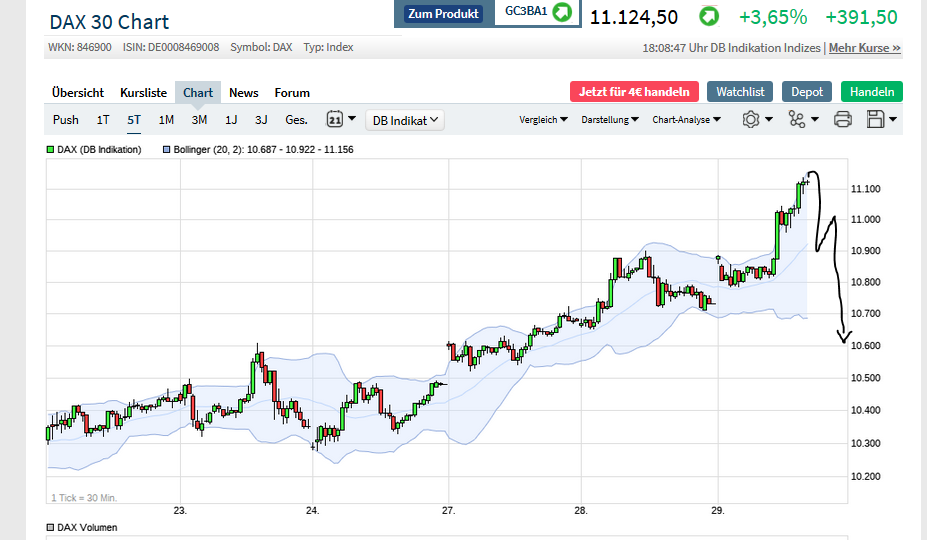Toggle the DAX Volumen panel square icon
This screenshot has width=927, height=540.
point(51,527)
